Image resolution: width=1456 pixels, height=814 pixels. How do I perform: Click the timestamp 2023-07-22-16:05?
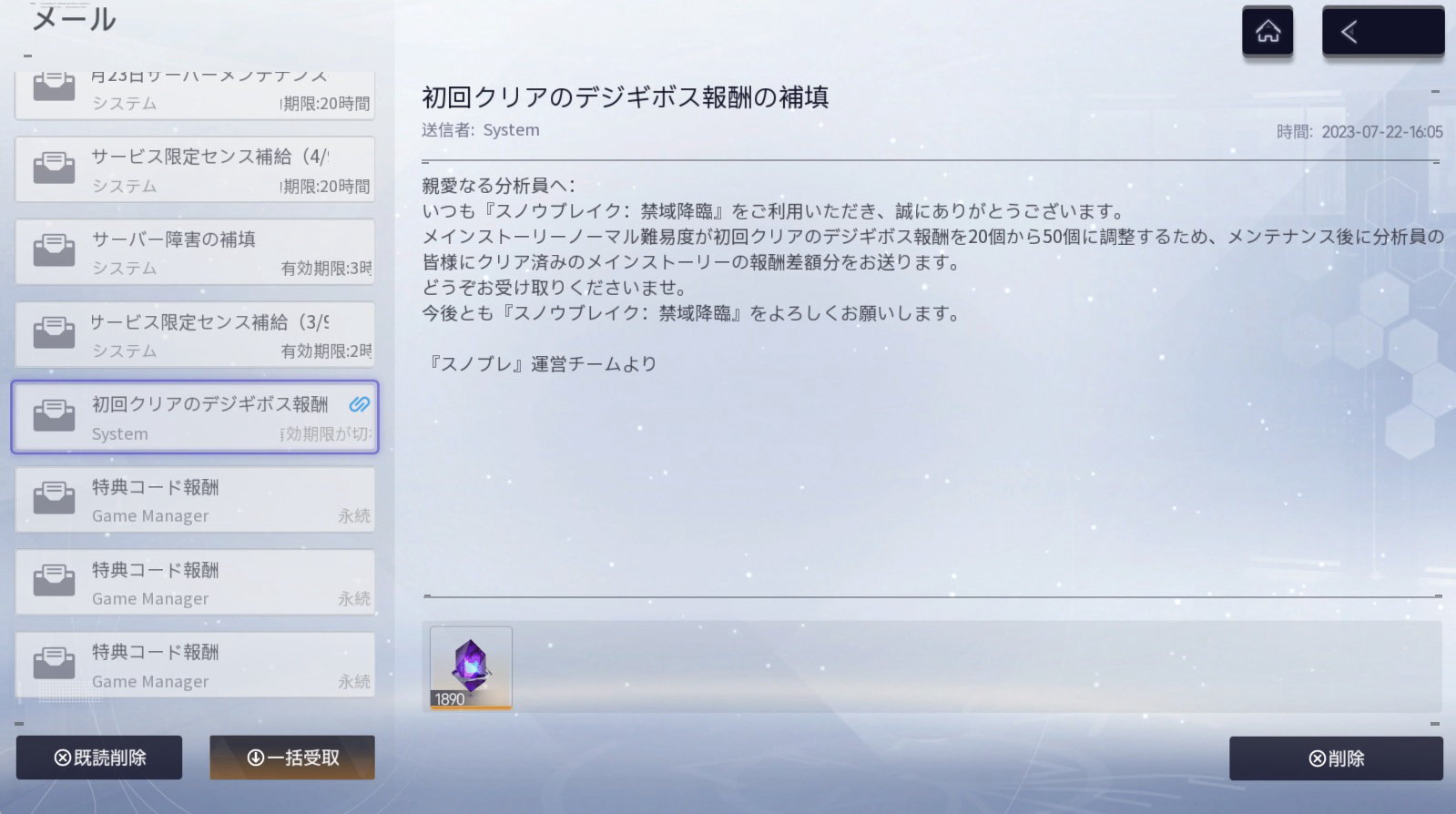tap(1382, 132)
